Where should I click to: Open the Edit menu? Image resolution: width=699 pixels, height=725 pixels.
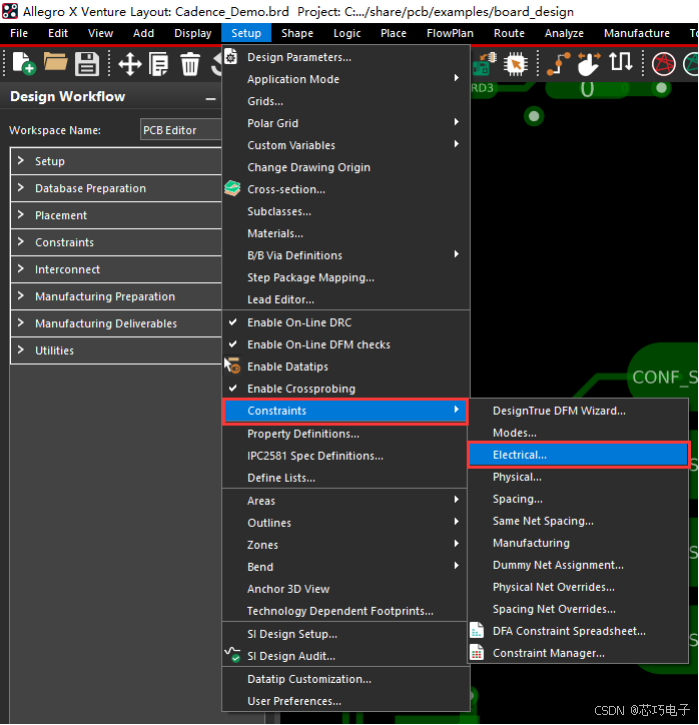coord(58,33)
